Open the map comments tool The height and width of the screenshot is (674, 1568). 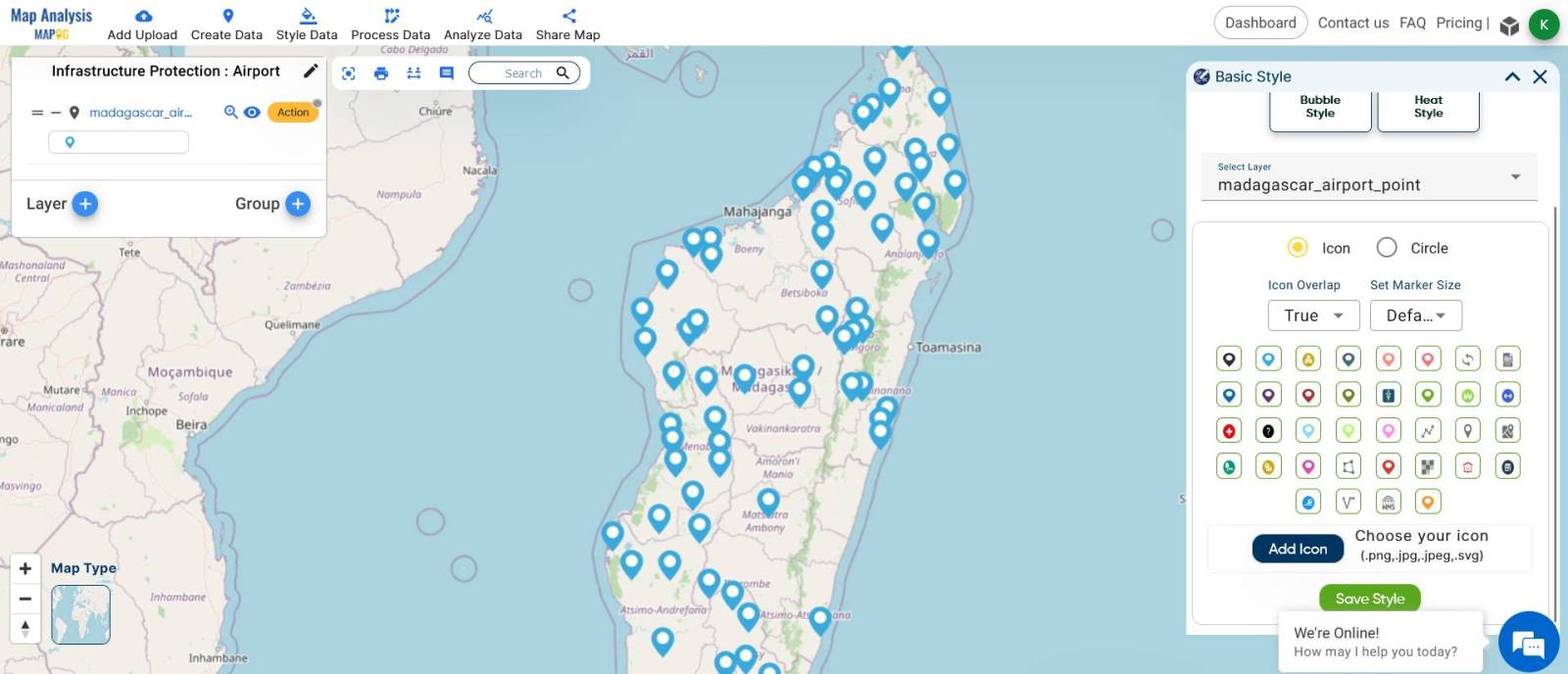point(447,73)
